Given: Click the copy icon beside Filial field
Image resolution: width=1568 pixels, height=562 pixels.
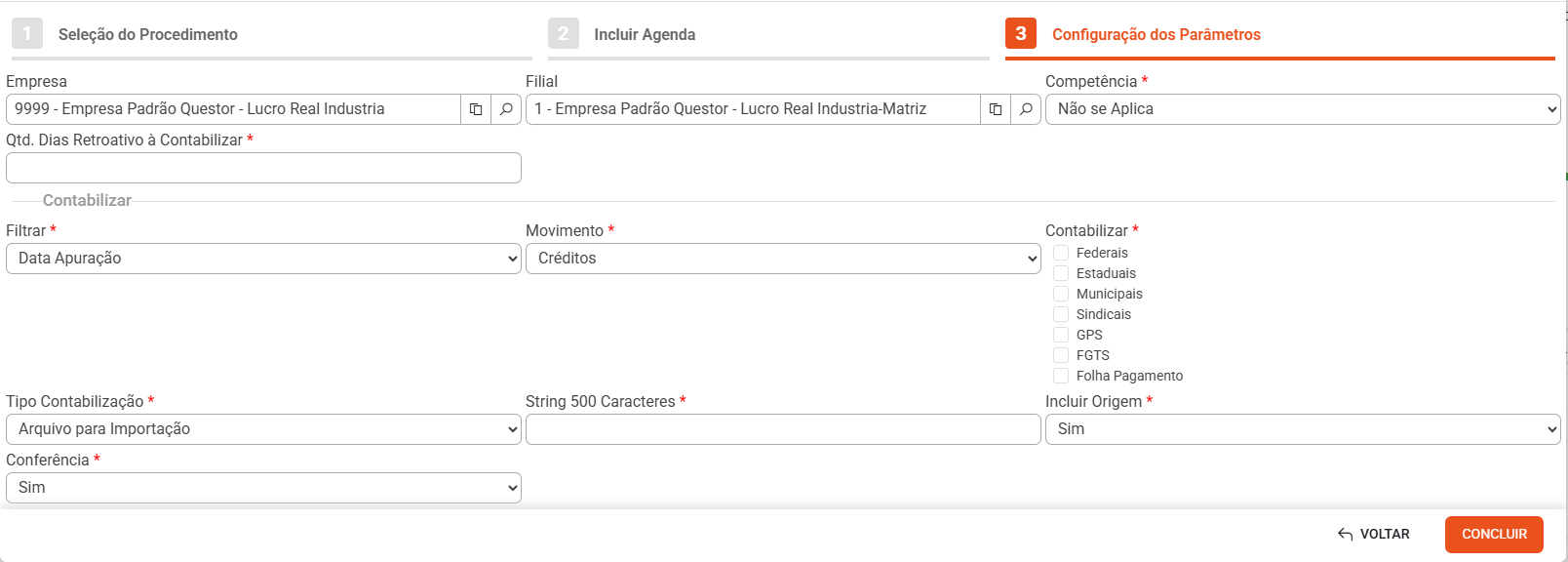Looking at the screenshot, I should (x=996, y=109).
